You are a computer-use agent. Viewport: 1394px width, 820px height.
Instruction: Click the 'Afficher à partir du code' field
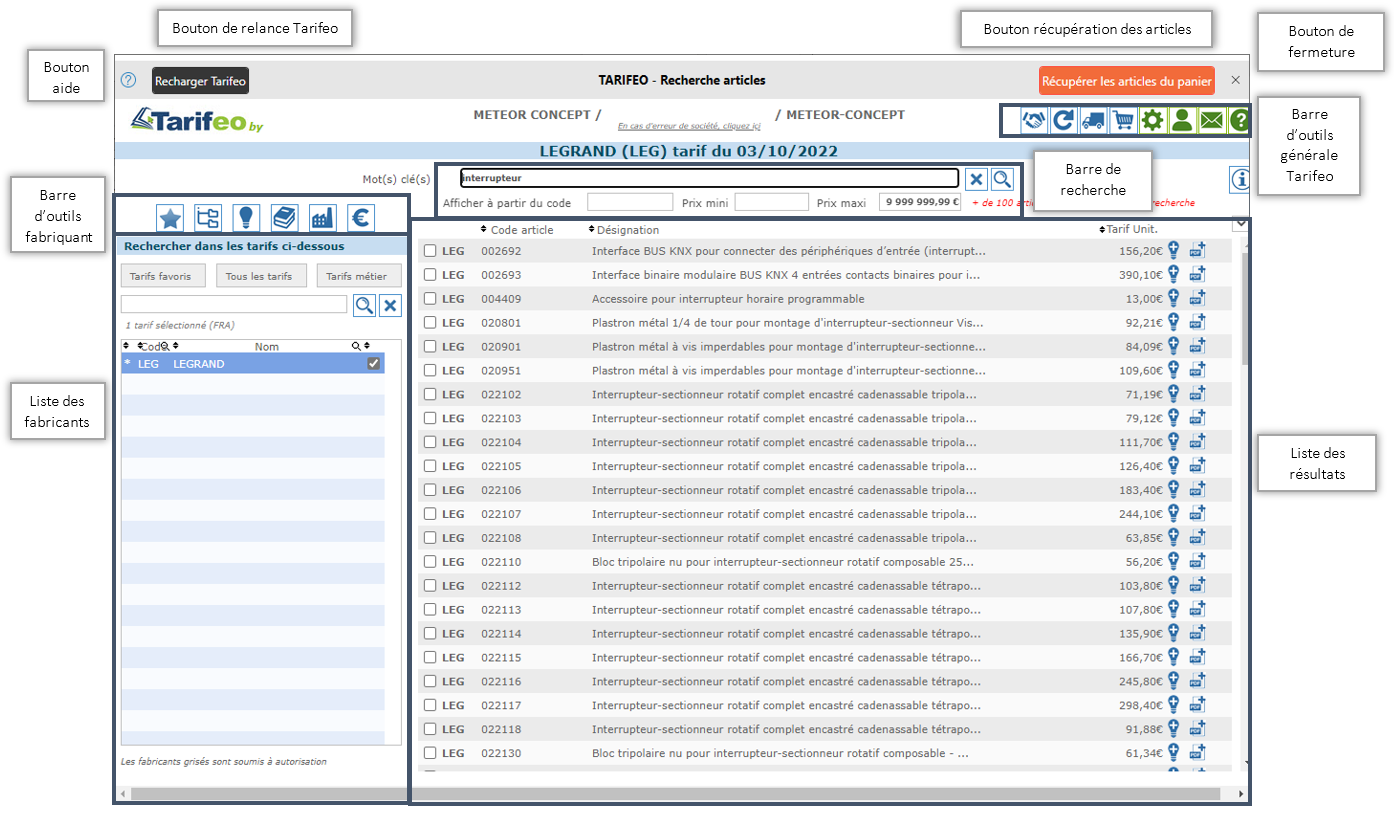(x=630, y=202)
